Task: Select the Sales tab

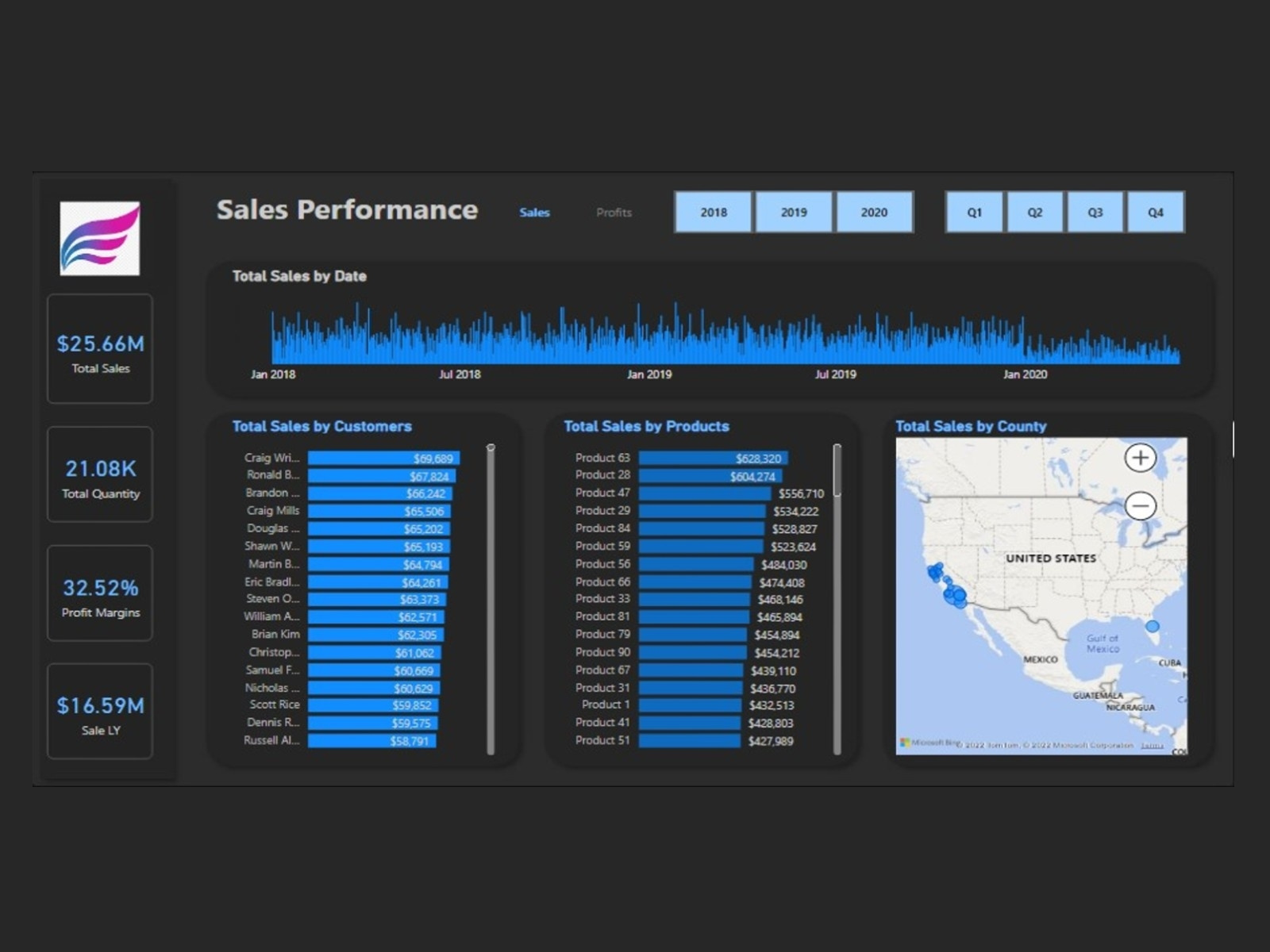Action: click(x=533, y=212)
